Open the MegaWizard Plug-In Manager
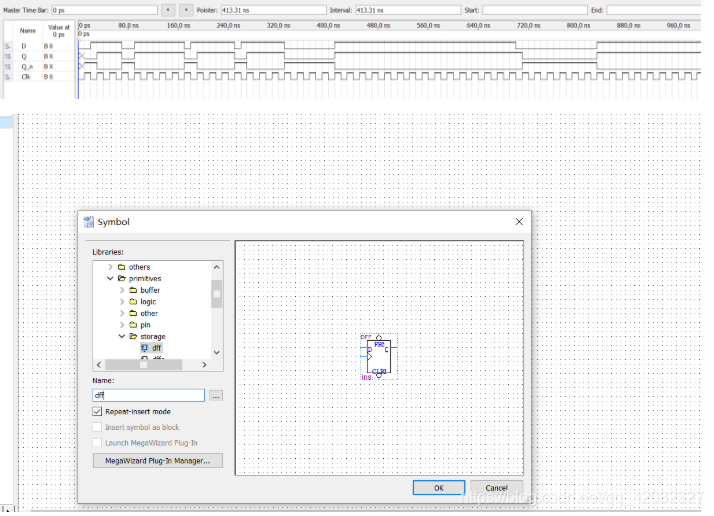 click(x=158, y=461)
